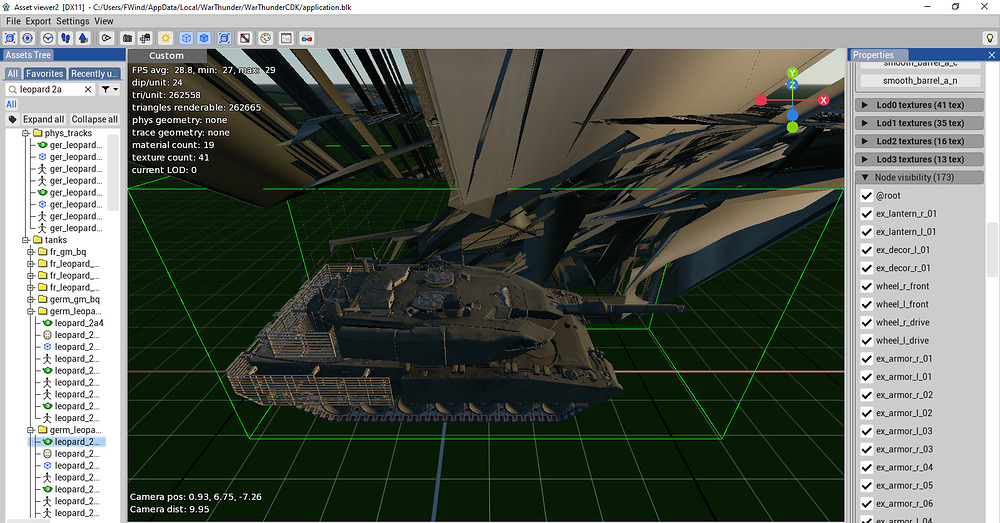The image size is (1000, 523).
Task: Open the File menu
Action: [x=13, y=21]
